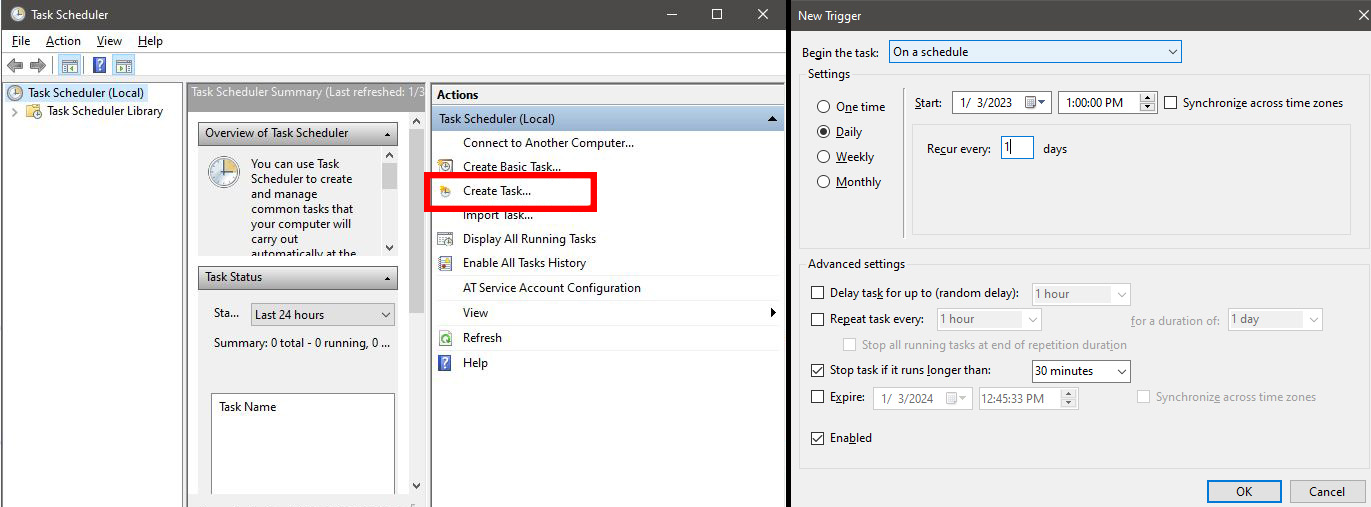The image size is (1371, 507).
Task: Click Display All Running Tasks action
Action: point(529,239)
